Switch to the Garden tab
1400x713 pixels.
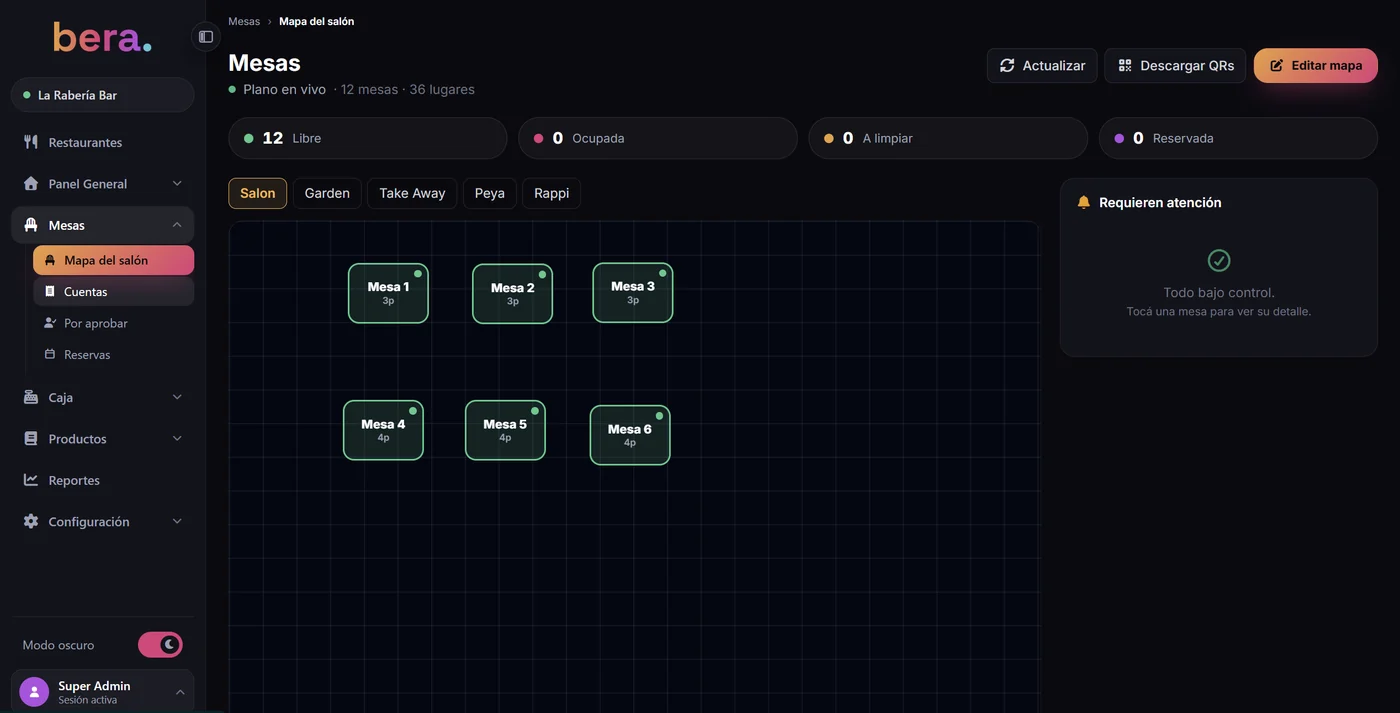click(327, 193)
